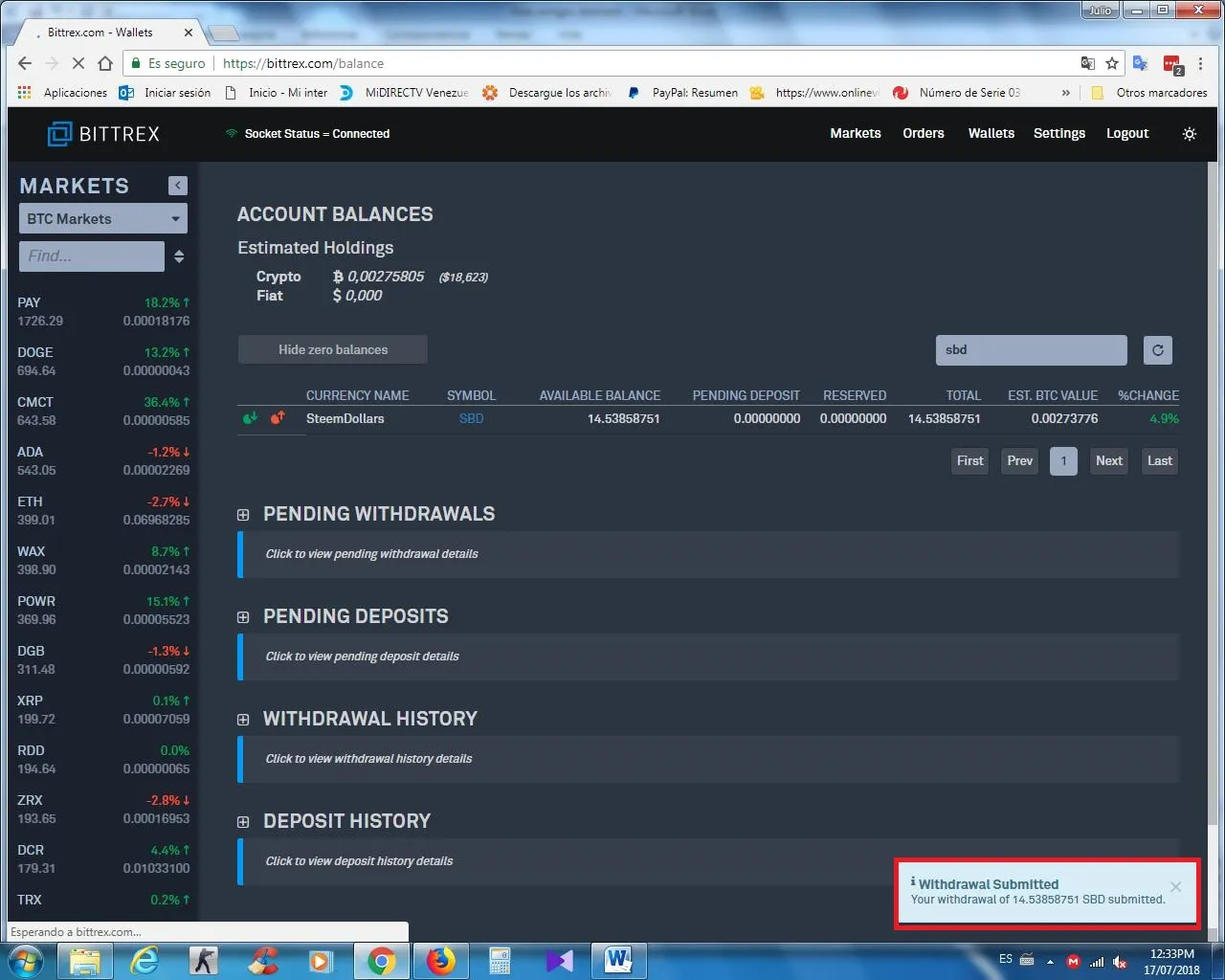Sort by Est. BTC Value column header
The height and width of the screenshot is (980, 1225).
1053,395
